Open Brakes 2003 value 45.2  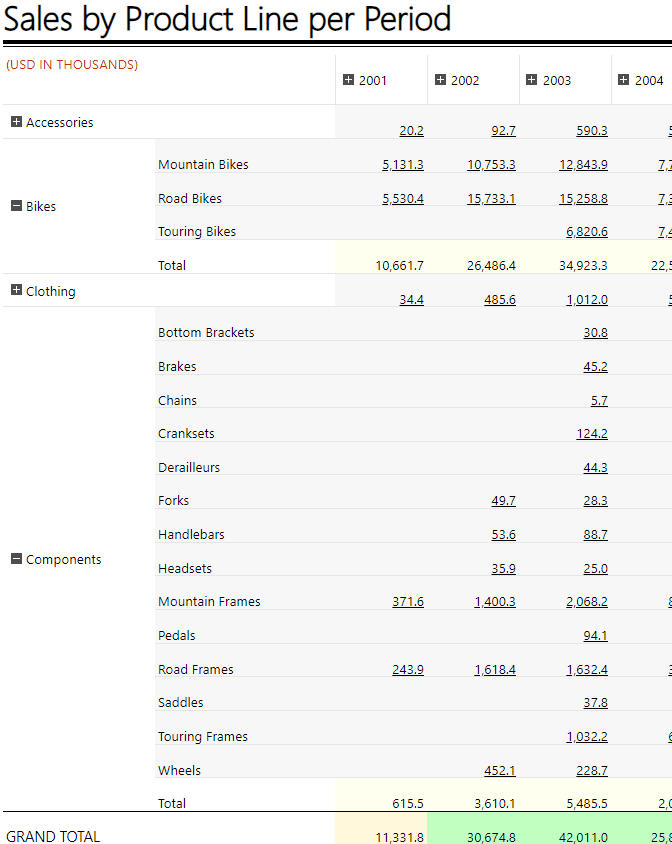pos(596,367)
